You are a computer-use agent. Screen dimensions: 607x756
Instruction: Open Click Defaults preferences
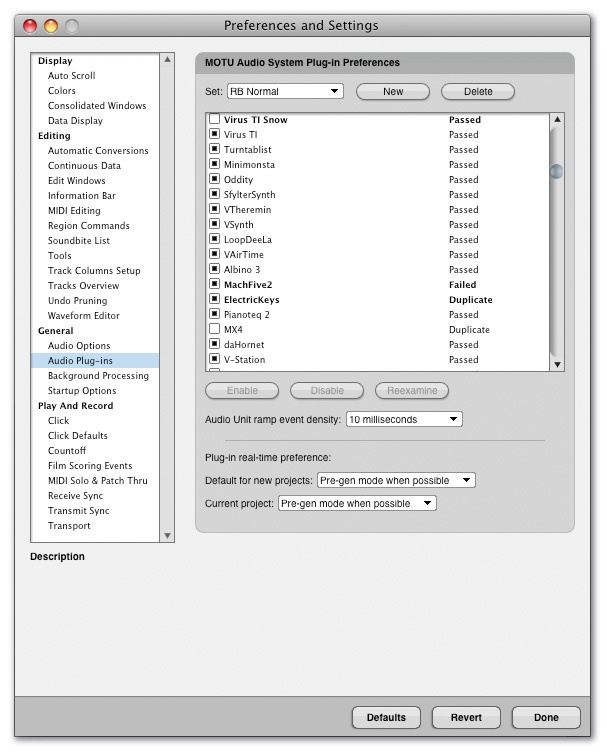[x=78, y=435]
